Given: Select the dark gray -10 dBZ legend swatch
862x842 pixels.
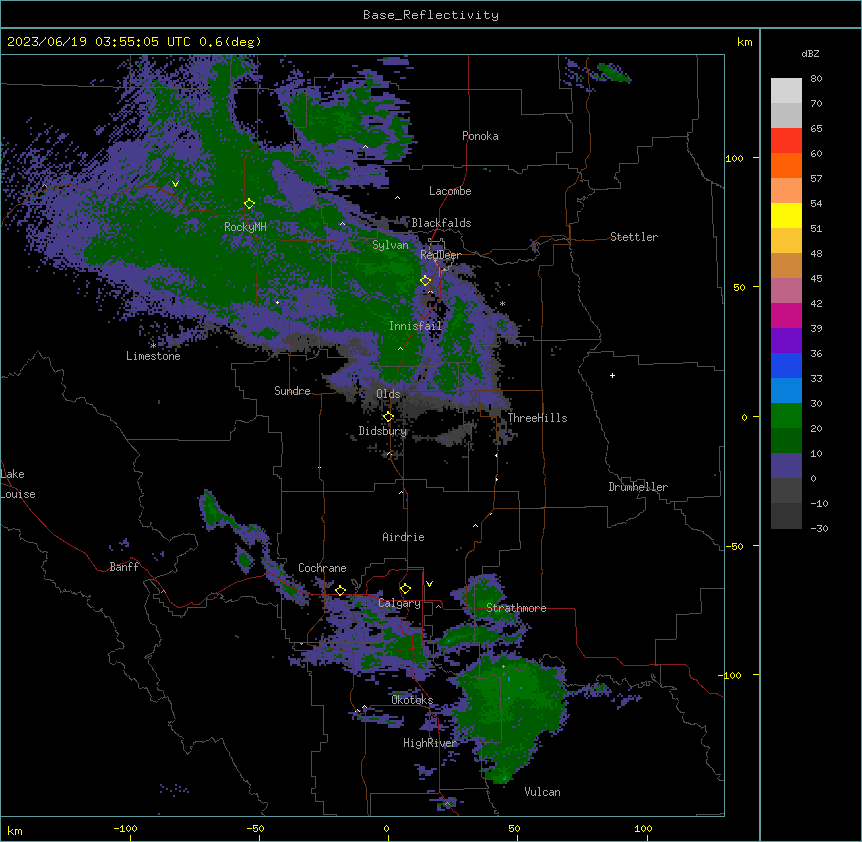Looking at the screenshot, I should 786,516.
